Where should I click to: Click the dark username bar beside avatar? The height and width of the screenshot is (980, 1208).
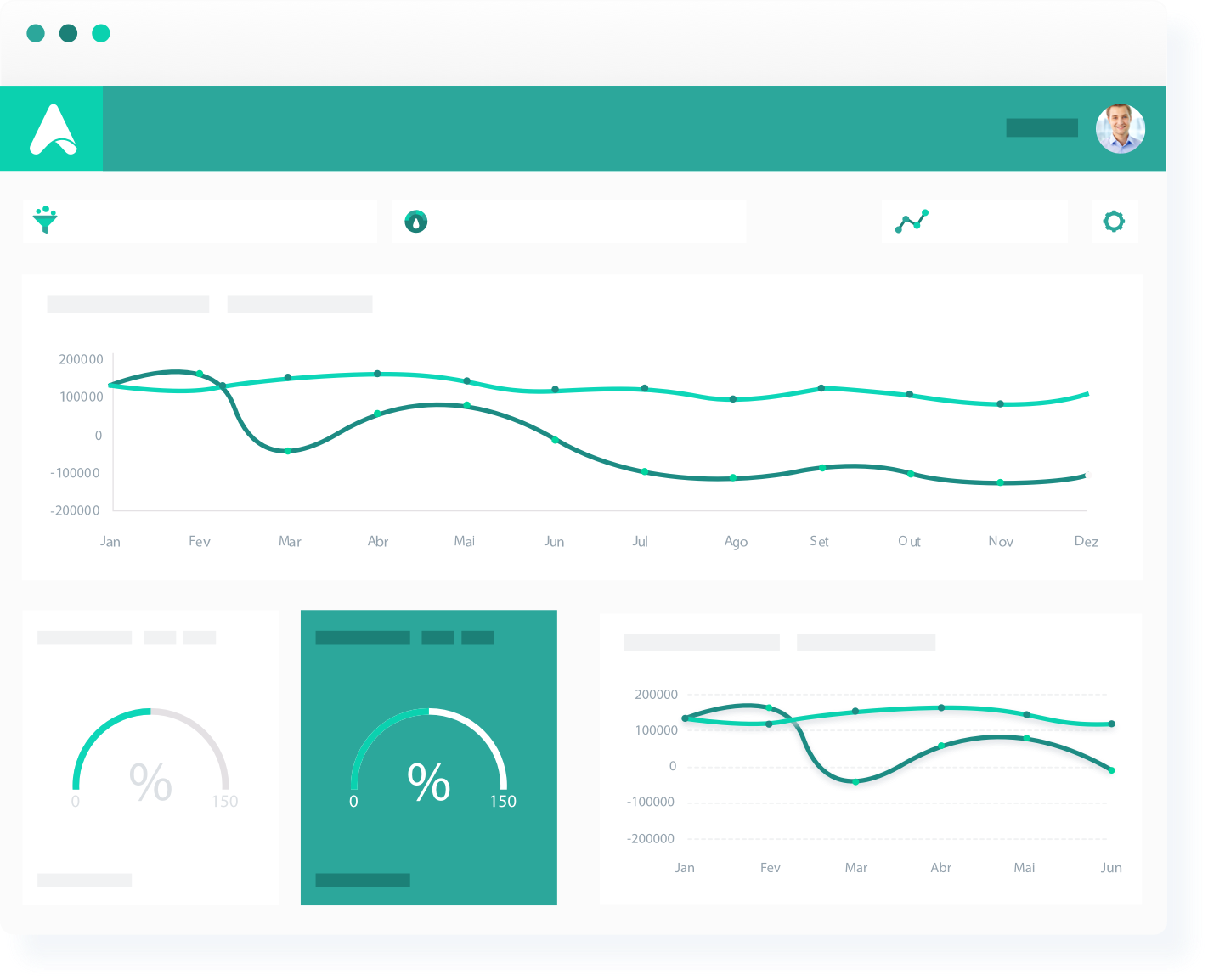coord(1041,128)
